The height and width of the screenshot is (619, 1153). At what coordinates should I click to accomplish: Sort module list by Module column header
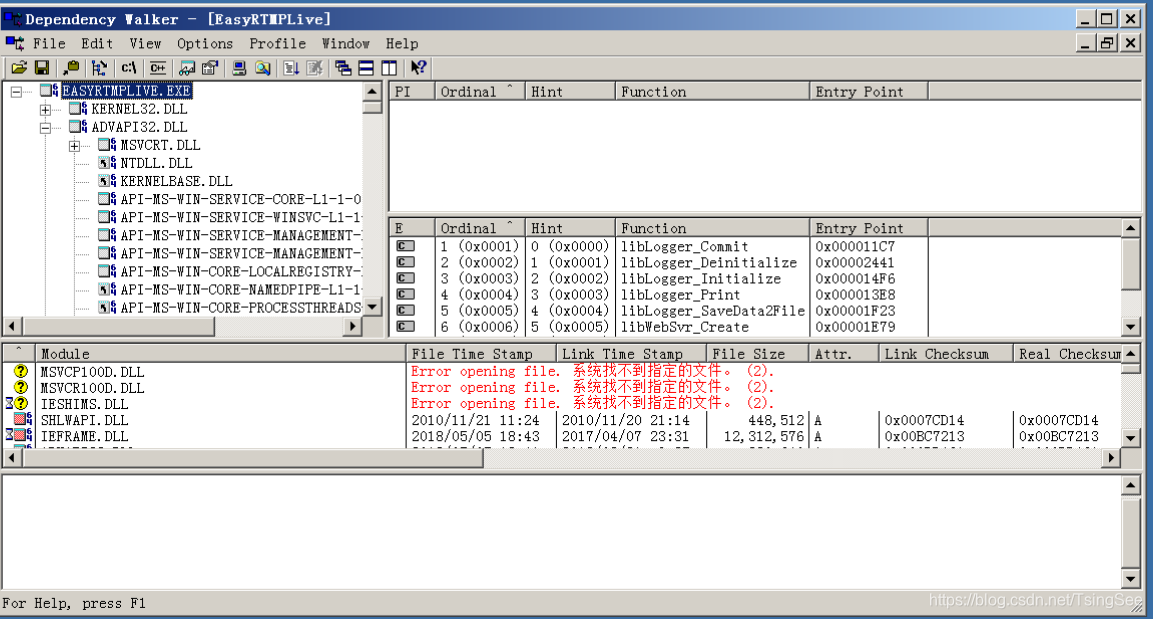coord(220,354)
